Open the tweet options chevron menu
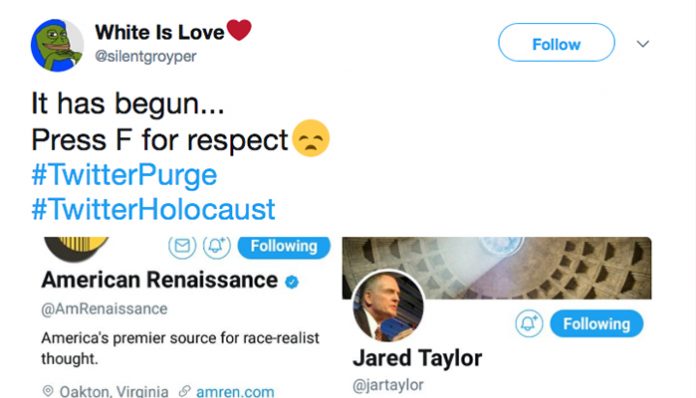 click(x=643, y=43)
